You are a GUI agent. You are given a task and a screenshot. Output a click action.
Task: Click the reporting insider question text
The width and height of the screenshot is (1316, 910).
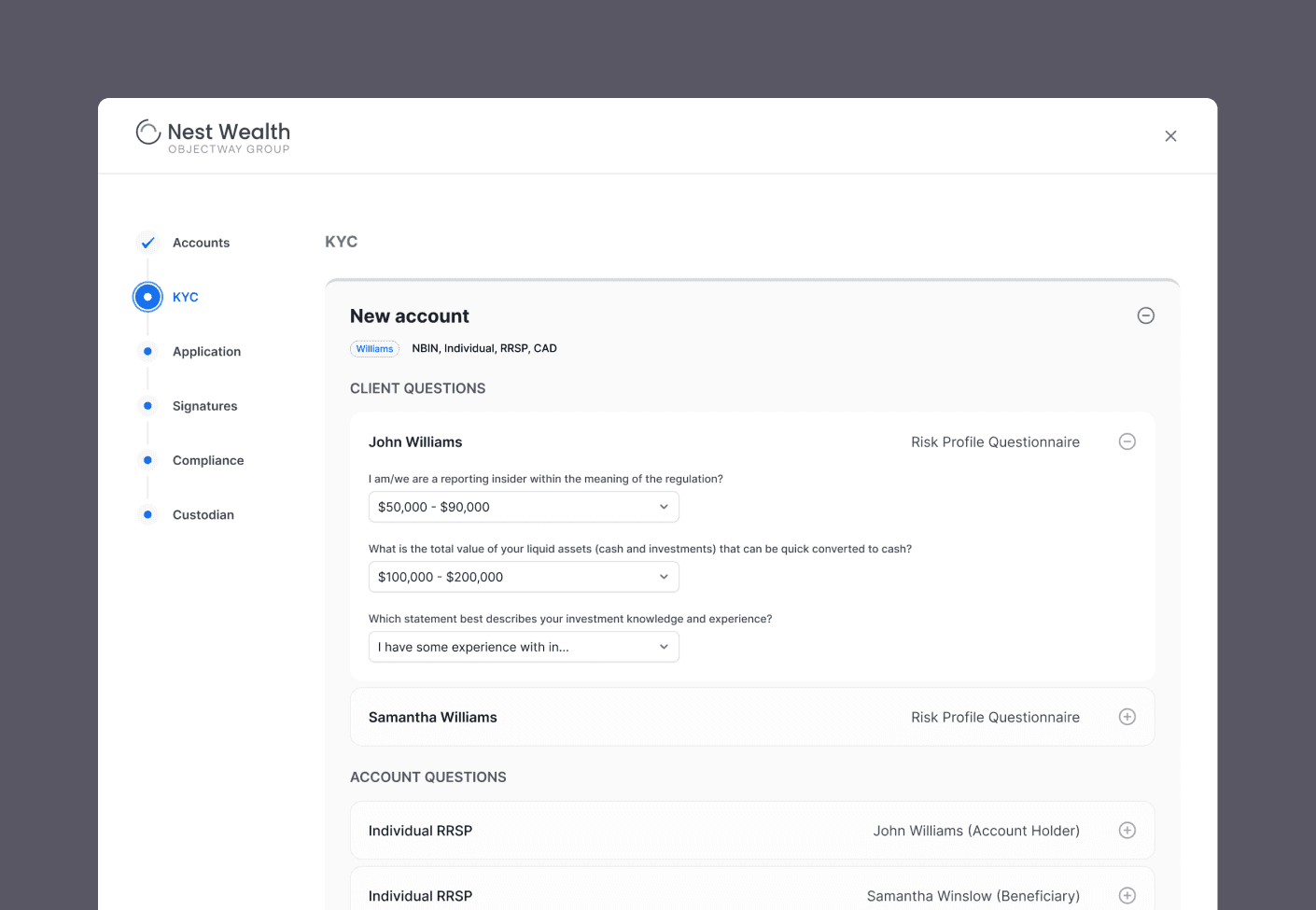pyautogui.click(x=546, y=479)
